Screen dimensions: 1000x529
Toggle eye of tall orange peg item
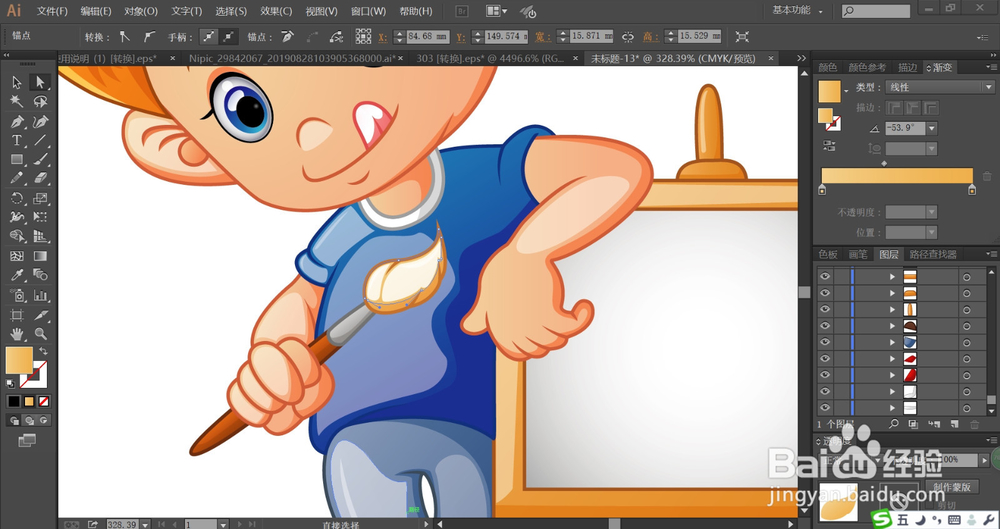(x=825, y=309)
